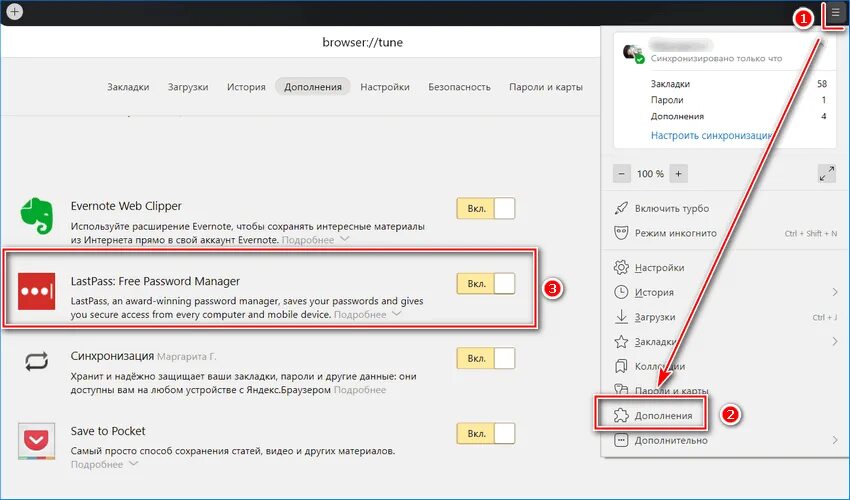Screen dimensions: 850x500
Task: Click the Sync arrows icon
Action: [36, 361]
